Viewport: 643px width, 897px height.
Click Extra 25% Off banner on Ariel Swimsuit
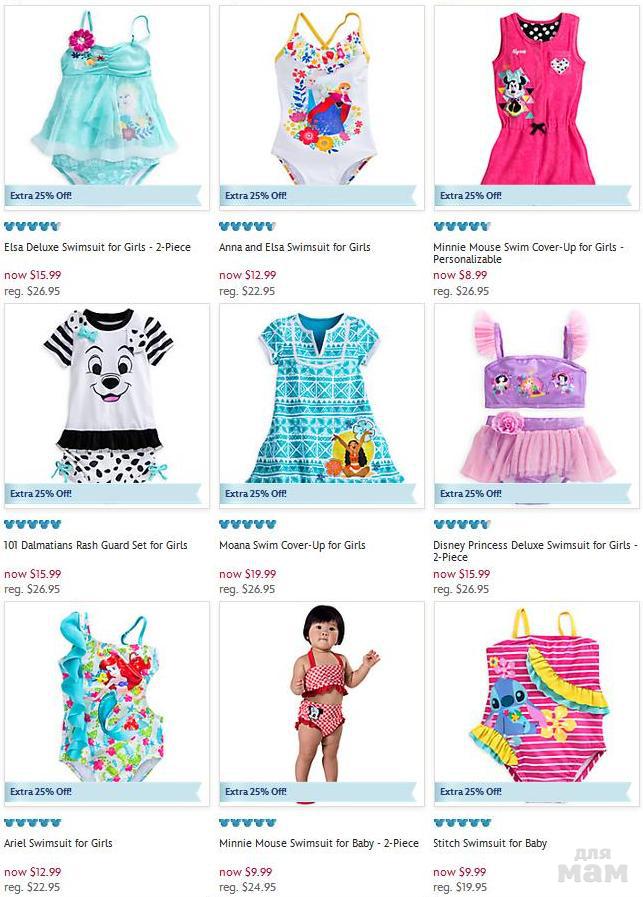point(103,792)
